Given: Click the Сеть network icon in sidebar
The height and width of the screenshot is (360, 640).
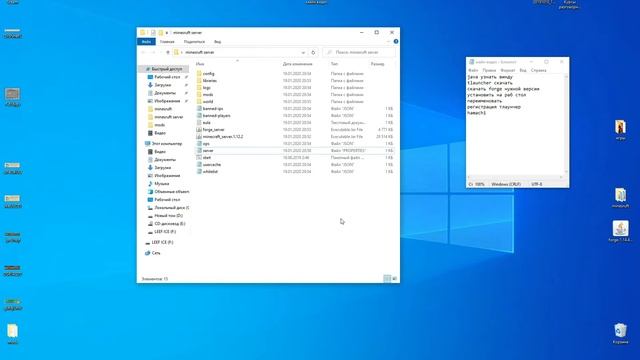Looking at the screenshot, I should tap(147, 253).
